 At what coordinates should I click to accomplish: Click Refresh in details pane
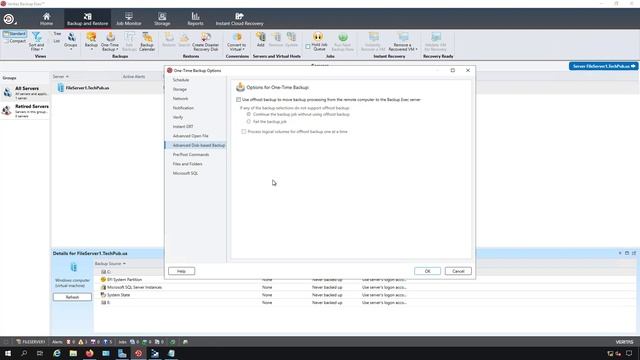click(x=72, y=297)
